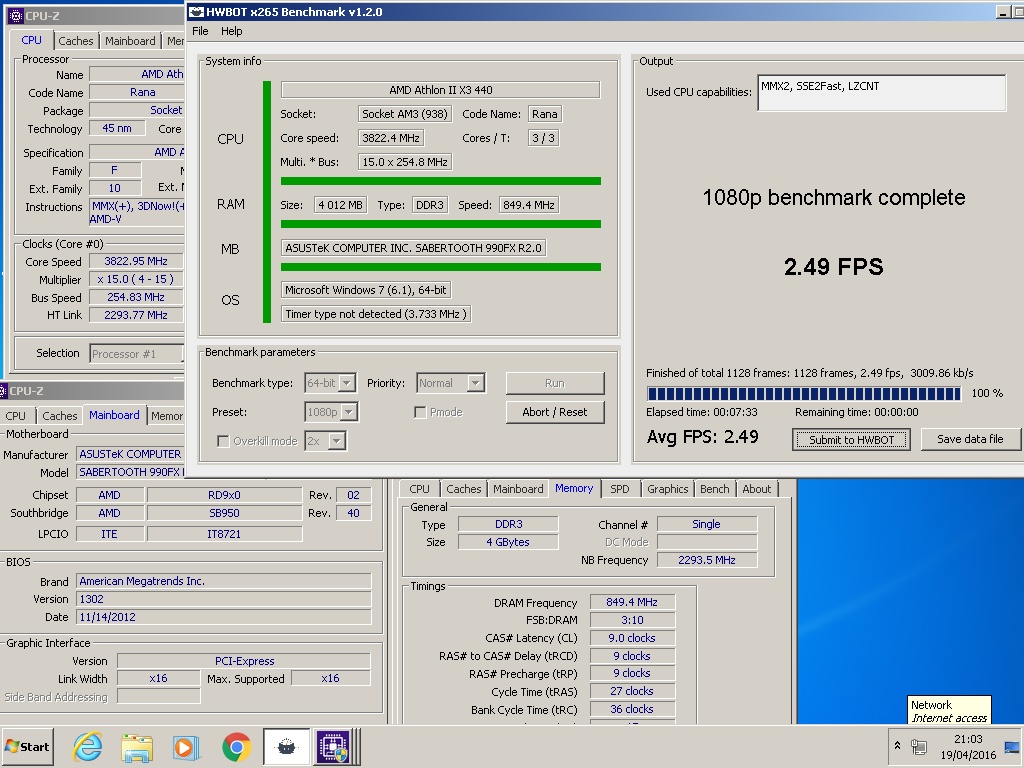1024x768 pixels.
Task: Click the Network Internet access tooltip
Action: (x=949, y=710)
